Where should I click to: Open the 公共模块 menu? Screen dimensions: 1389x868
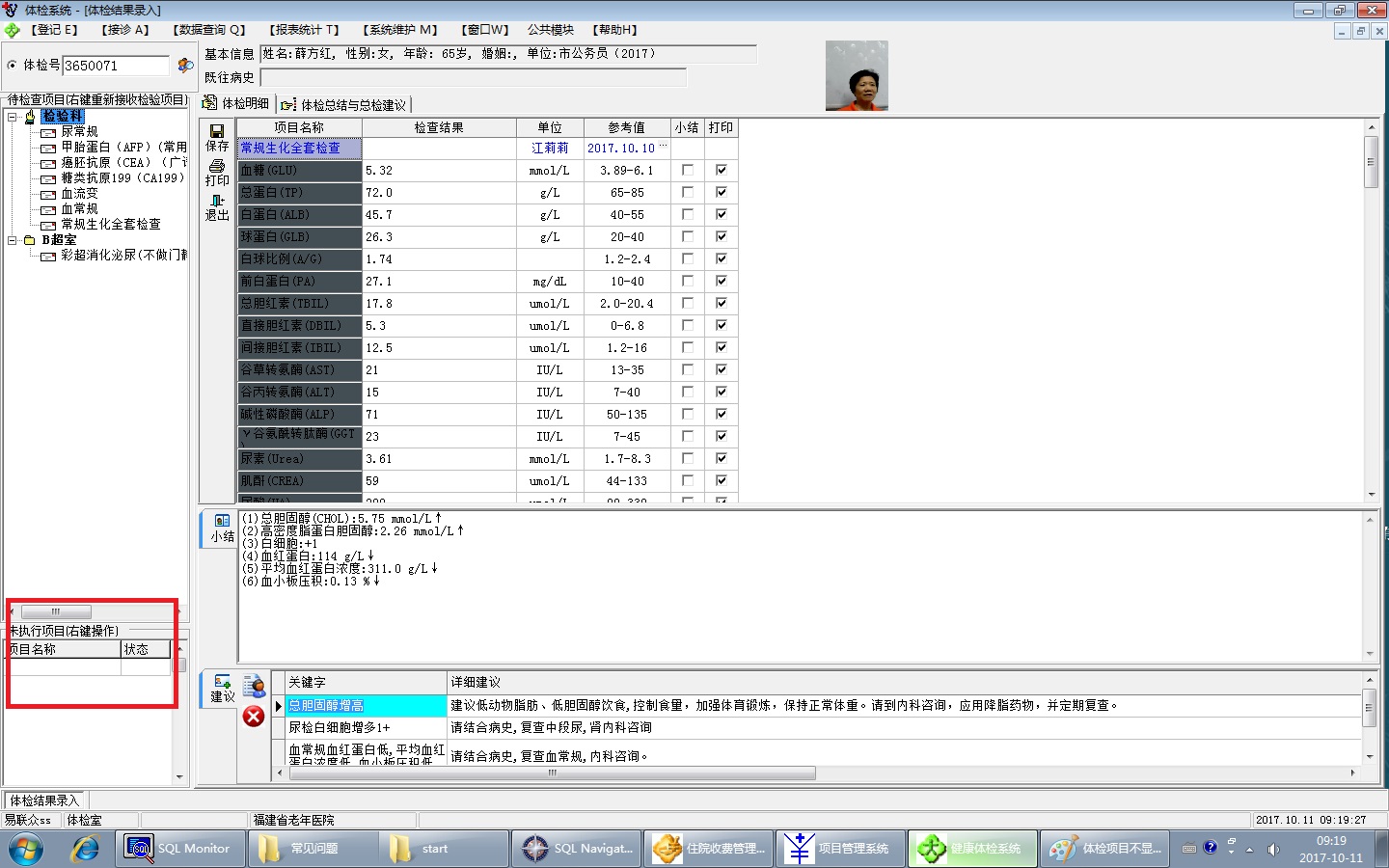[551, 30]
